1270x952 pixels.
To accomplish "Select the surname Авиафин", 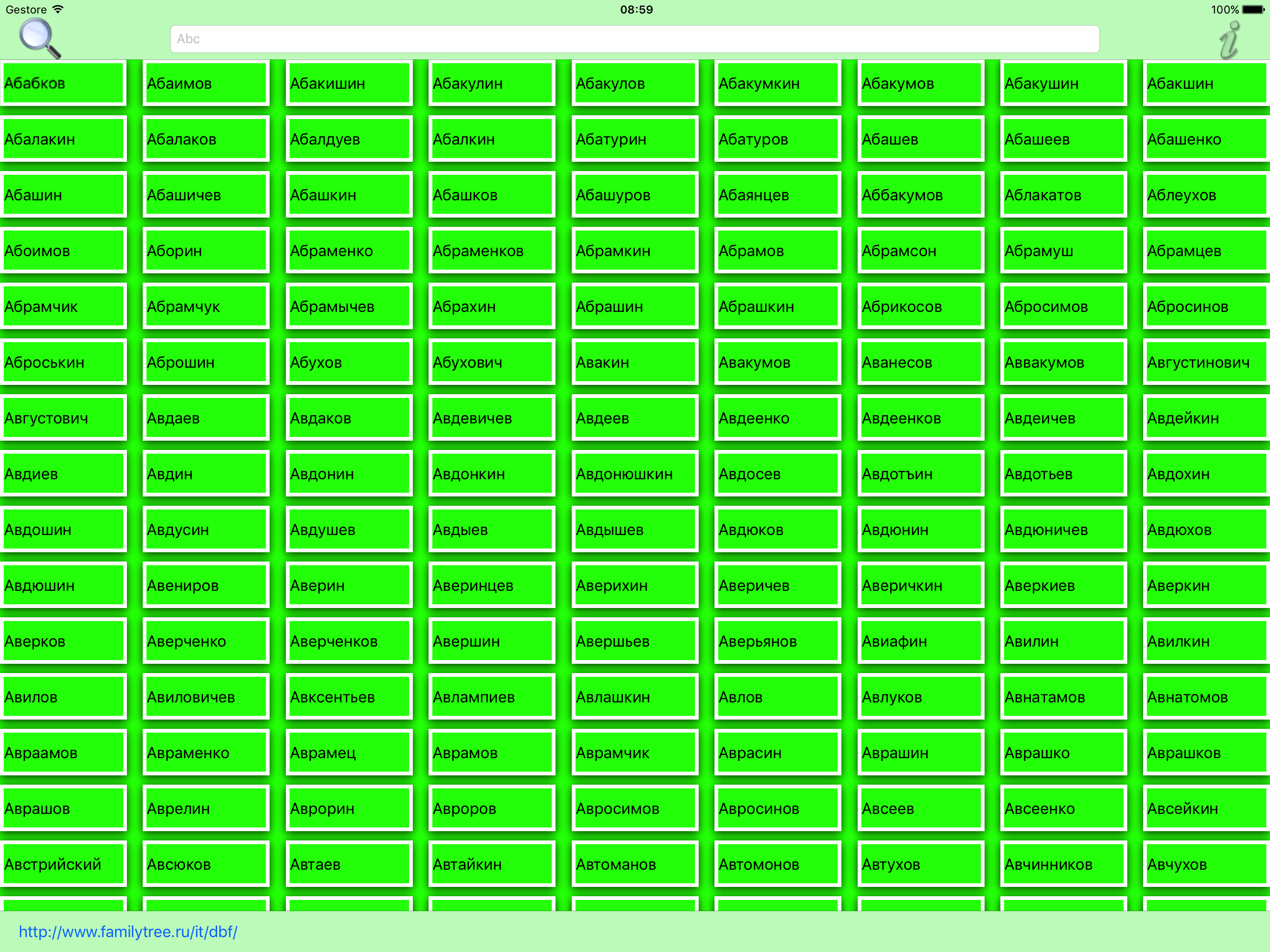I will [x=920, y=641].
